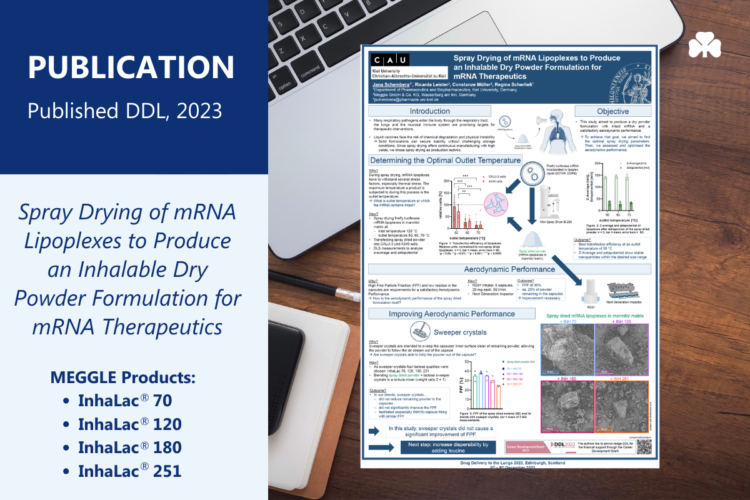The image size is (750, 500).
Task: Click the 'Aerodynamic Performance' section header
Action: [x=509, y=269]
